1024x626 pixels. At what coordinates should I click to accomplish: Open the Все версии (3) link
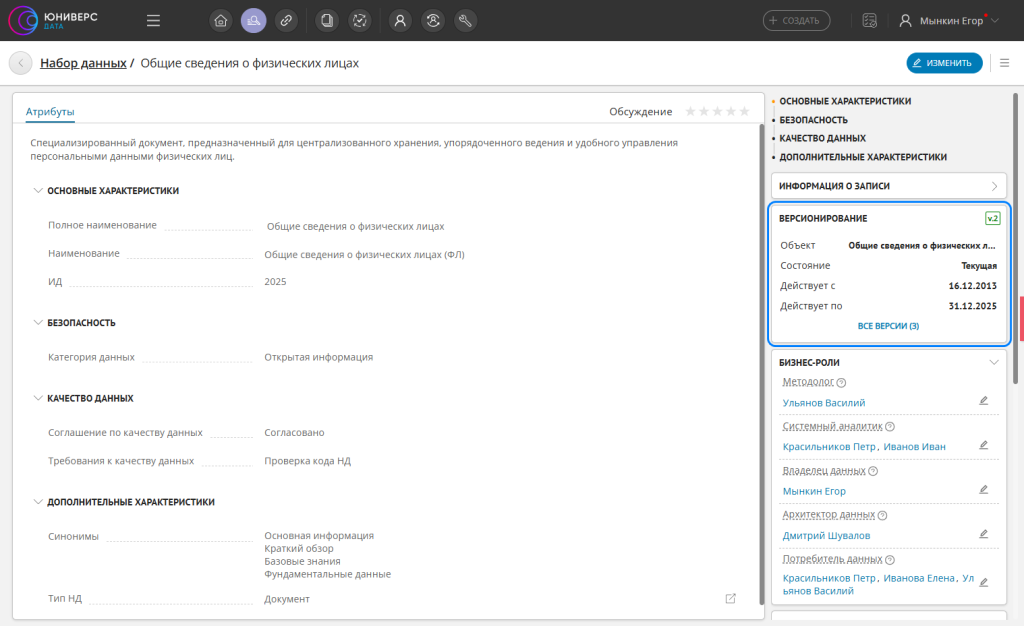888,326
